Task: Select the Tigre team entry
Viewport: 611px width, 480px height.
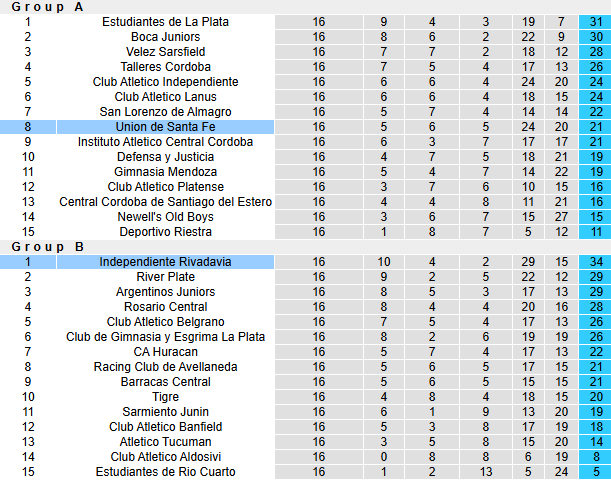Action: [165, 397]
